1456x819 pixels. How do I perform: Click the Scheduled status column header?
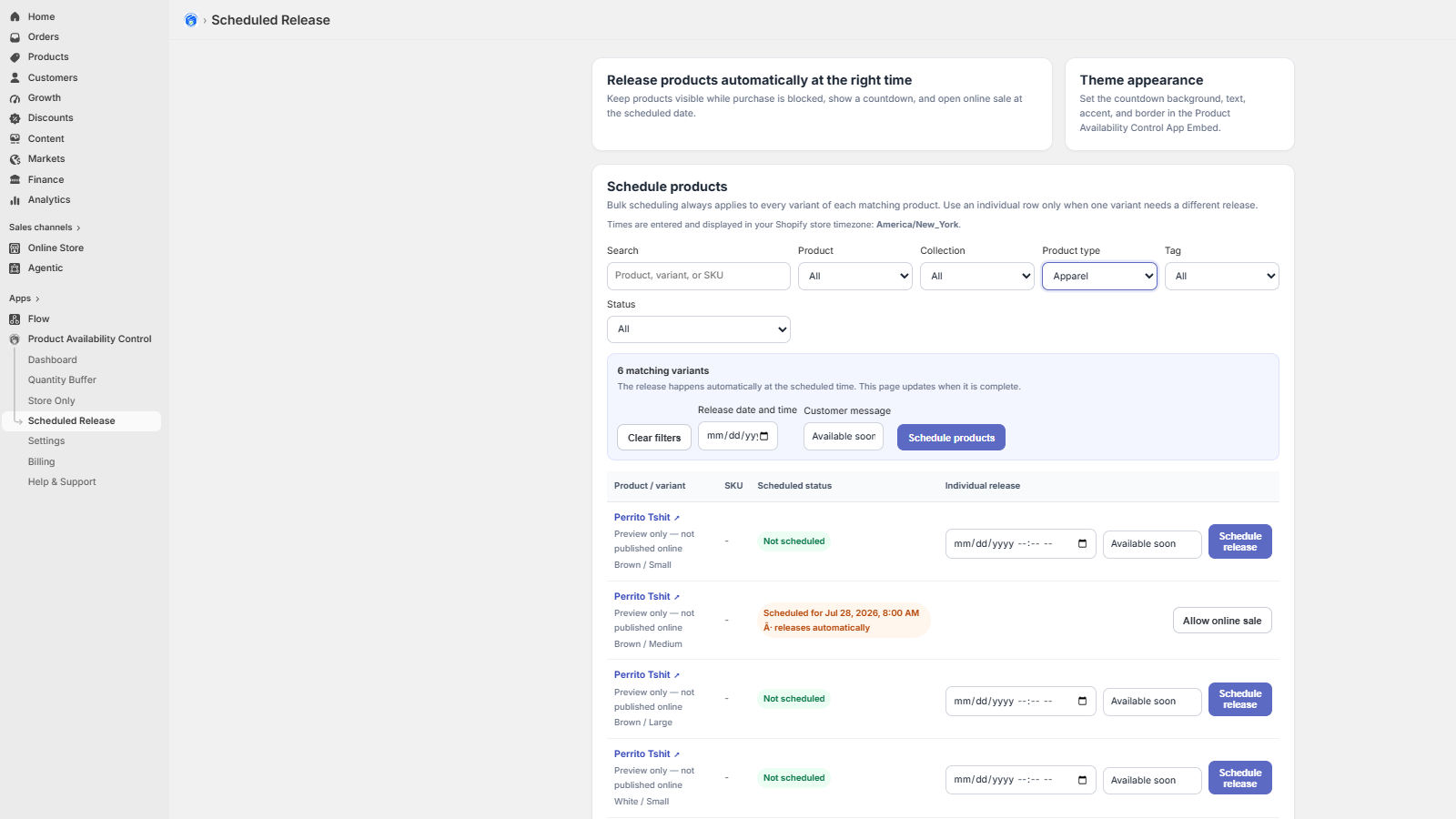pos(794,486)
